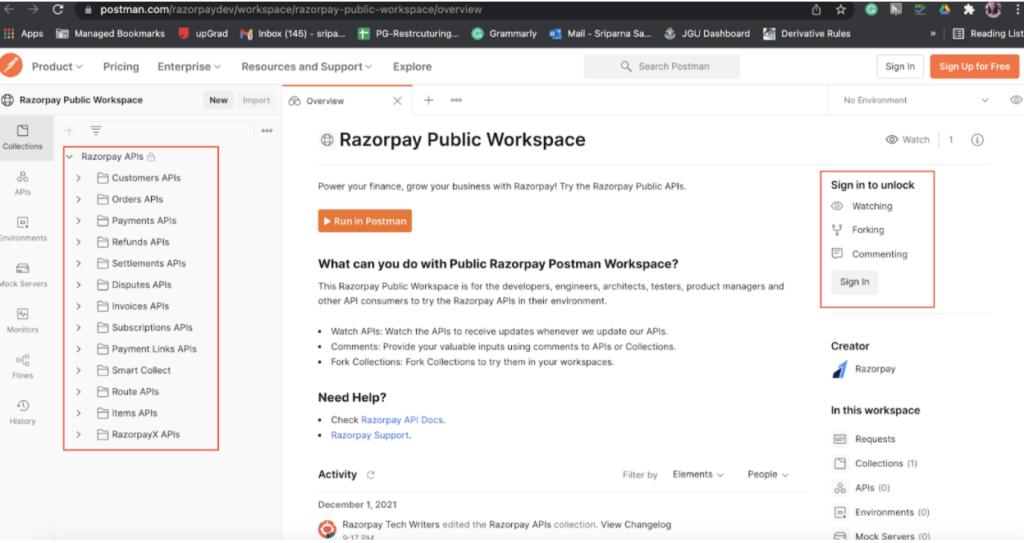Open the Environments sidebar panel
The height and width of the screenshot is (543, 1024).
[x=23, y=229]
